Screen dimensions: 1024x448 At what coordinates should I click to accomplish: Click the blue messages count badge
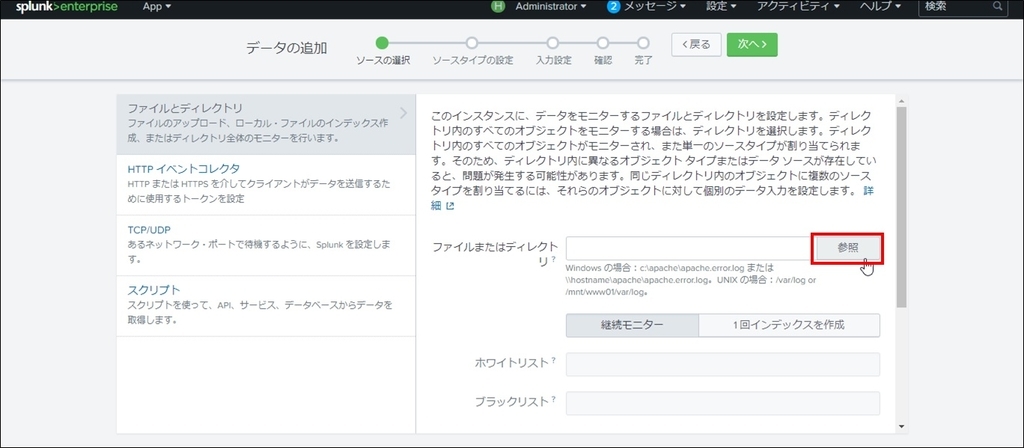[613, 7]
